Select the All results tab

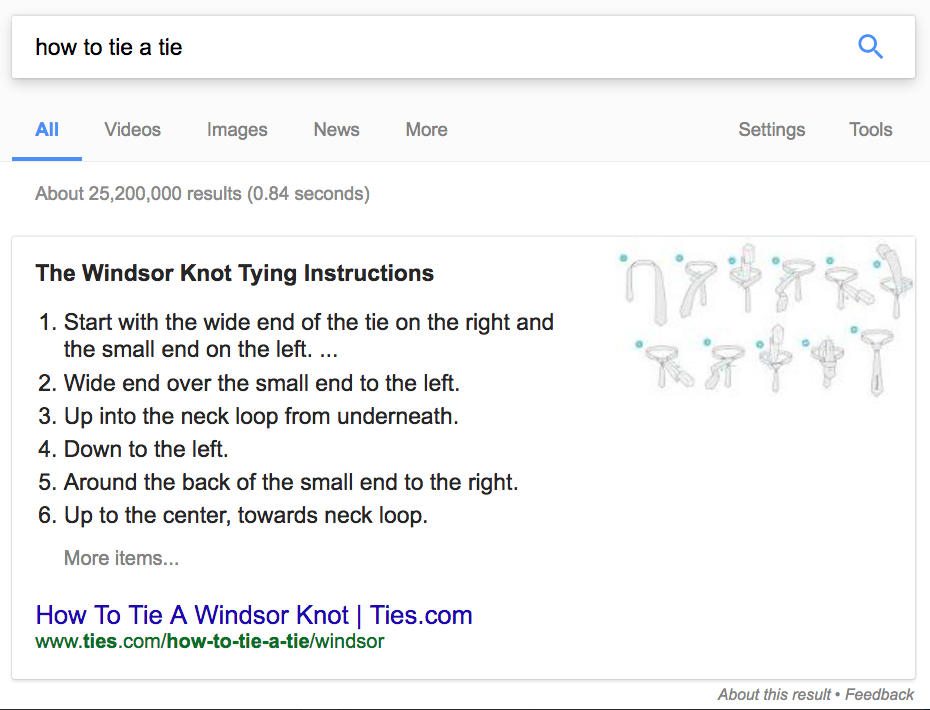click(47, 130)
